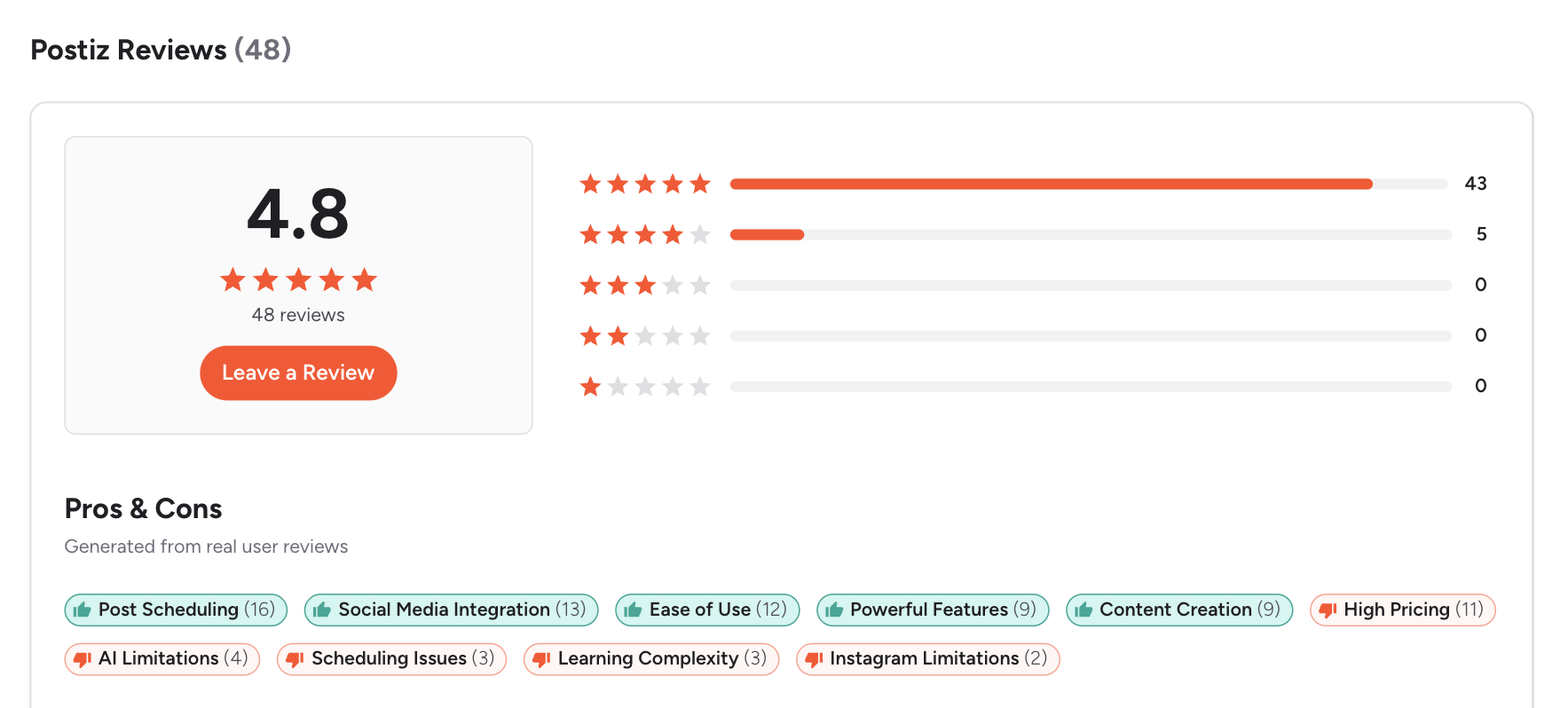Screen dimensions: 1568x708
Task: Open the Postiz Reviews heading link
Action: (x=129, y=51)
